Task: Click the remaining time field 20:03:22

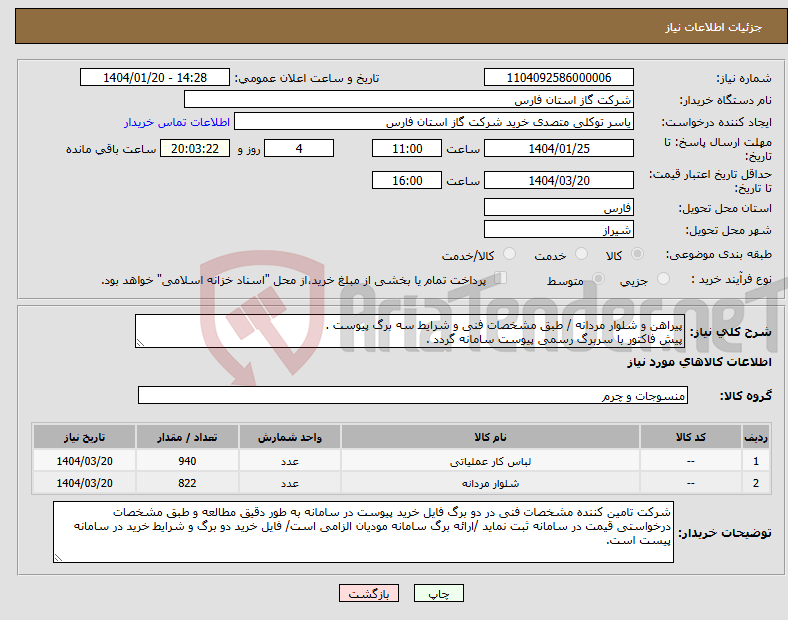Action: coord(195,148)
